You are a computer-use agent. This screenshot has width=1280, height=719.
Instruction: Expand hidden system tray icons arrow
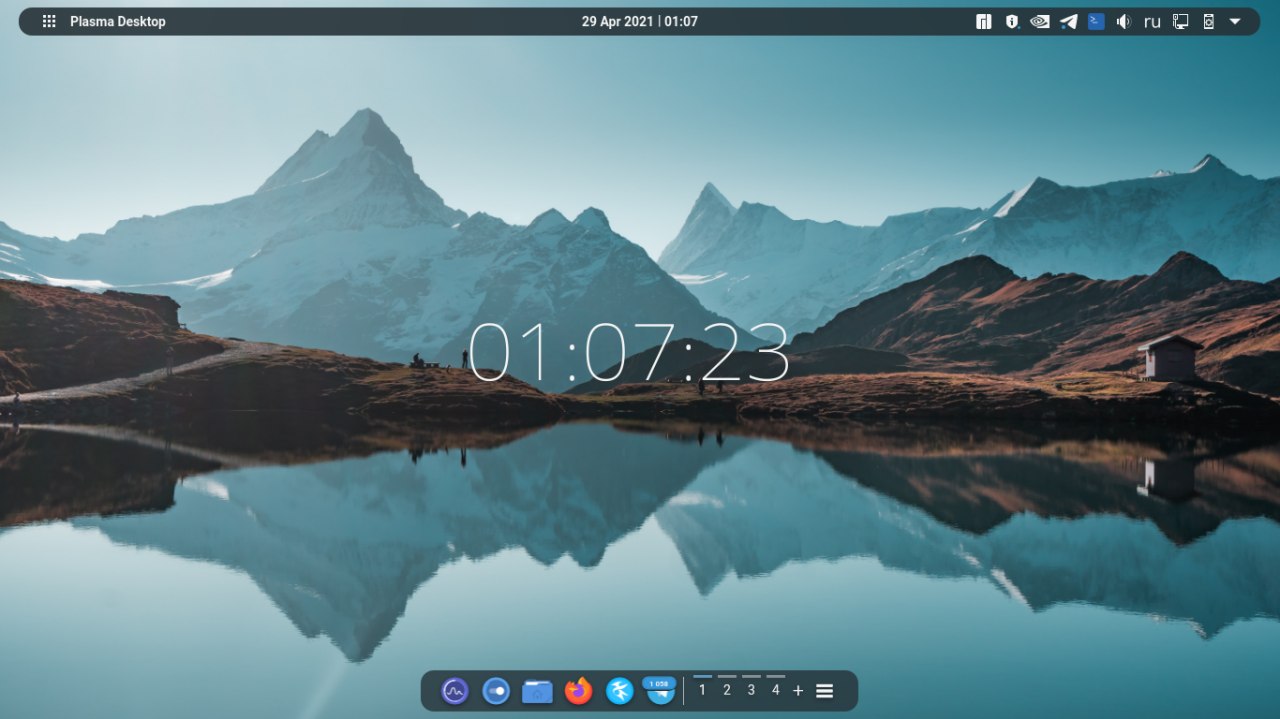click(1235, 21)
